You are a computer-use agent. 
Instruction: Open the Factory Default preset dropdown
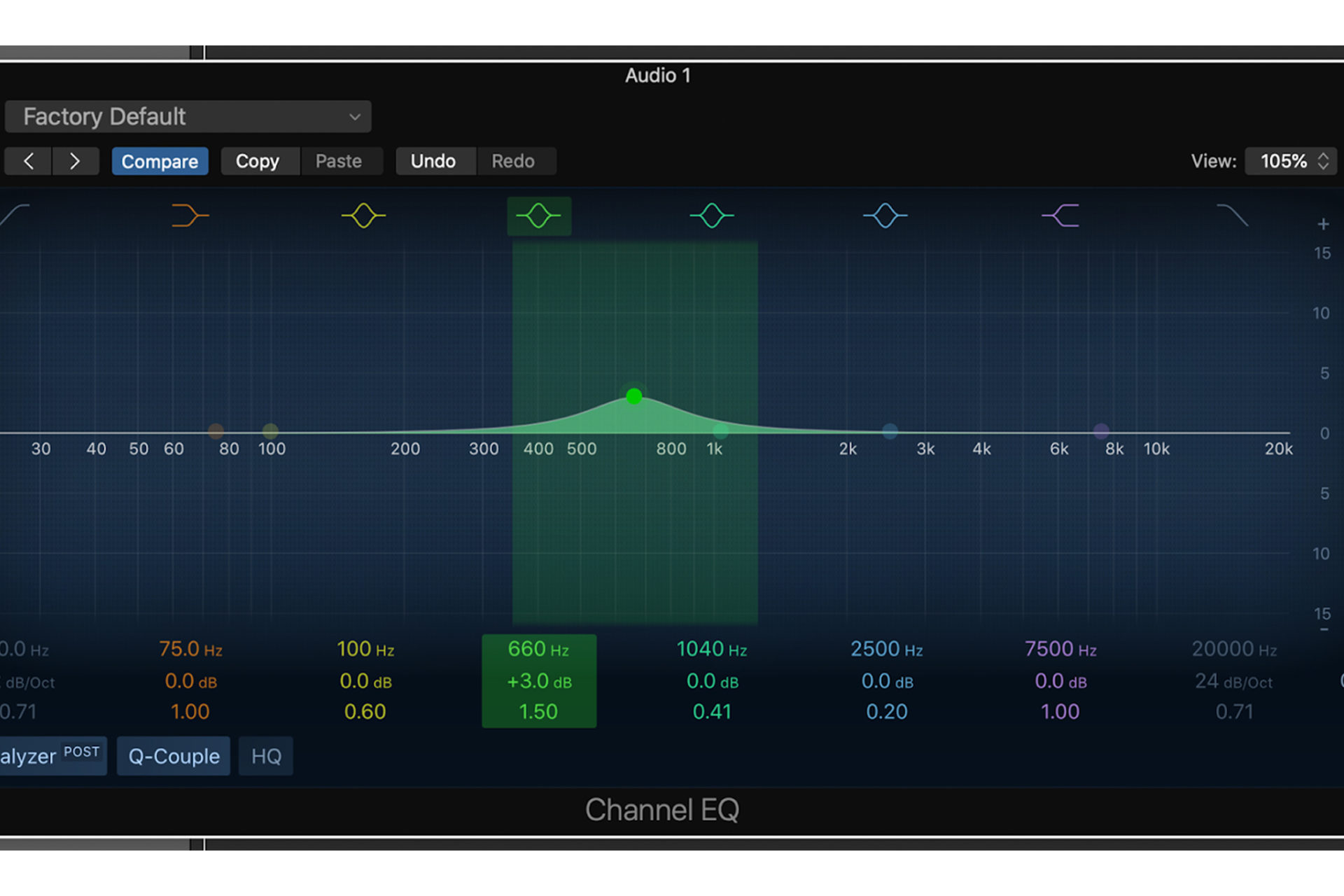point(188,117)
